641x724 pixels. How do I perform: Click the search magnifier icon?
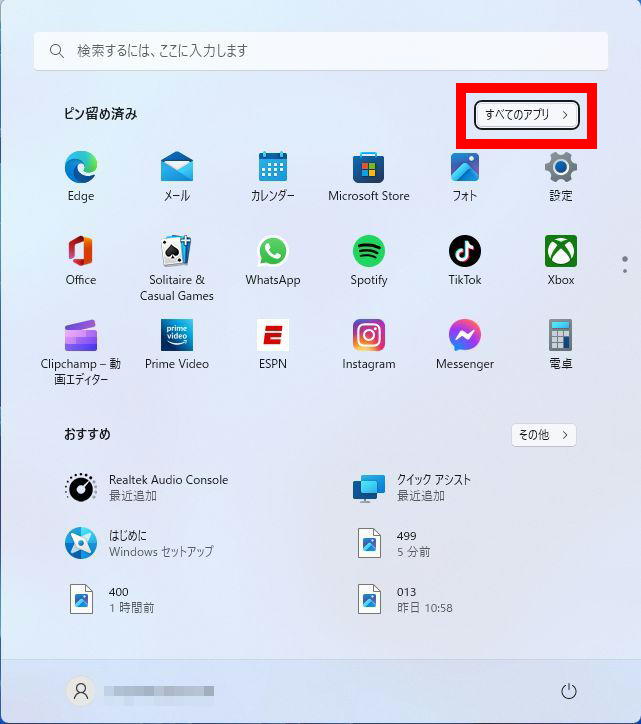(57, 51)
